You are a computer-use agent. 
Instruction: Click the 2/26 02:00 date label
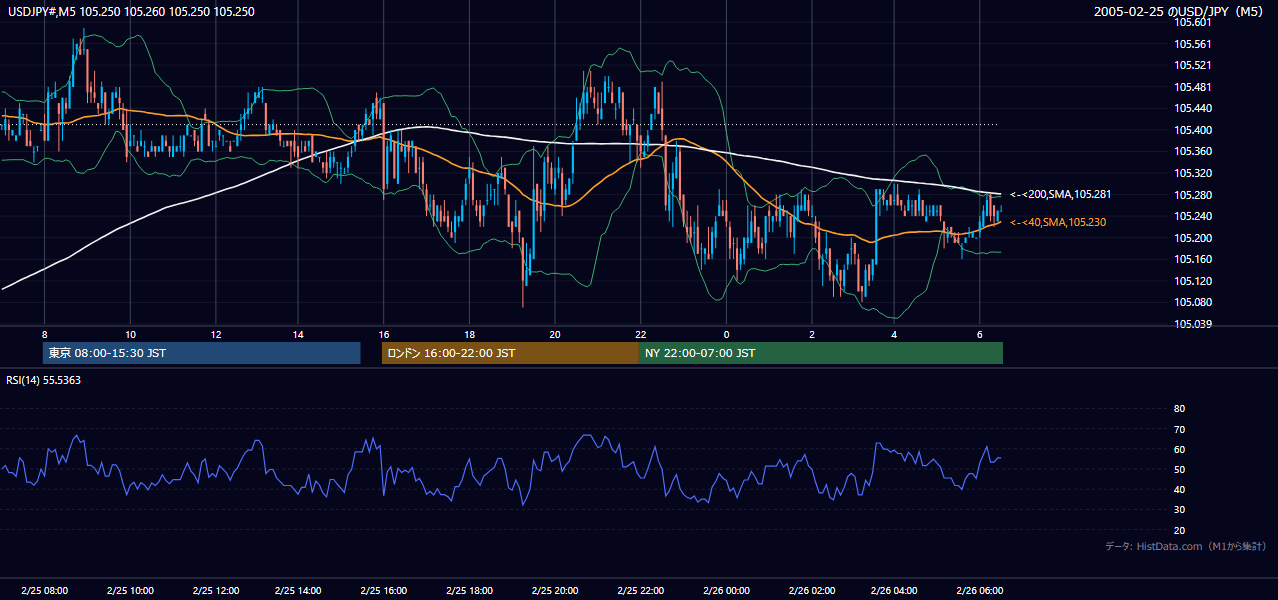pyautogui.click(x=811, y=591)
